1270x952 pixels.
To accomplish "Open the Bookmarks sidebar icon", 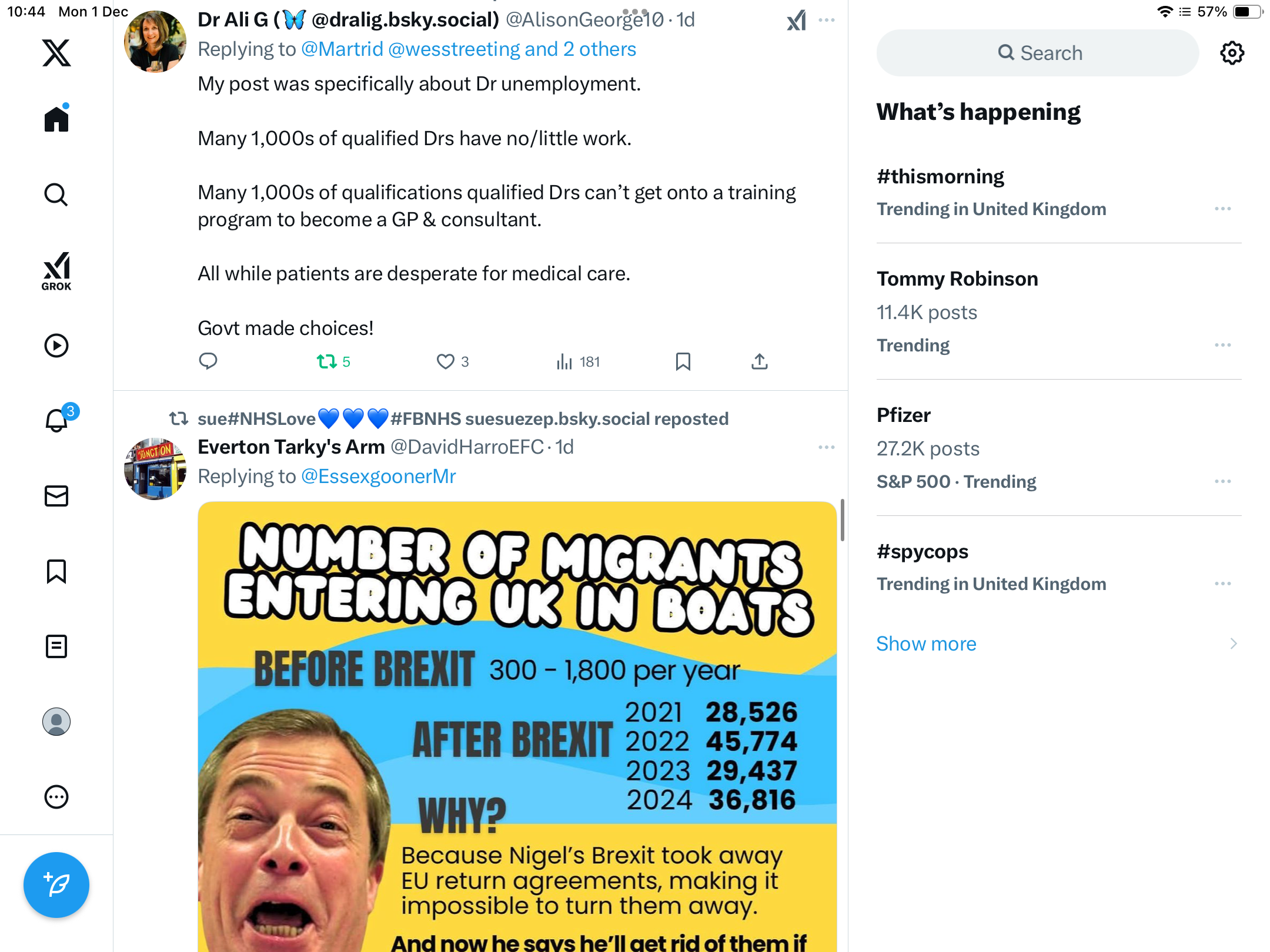I will click(56, 571).
